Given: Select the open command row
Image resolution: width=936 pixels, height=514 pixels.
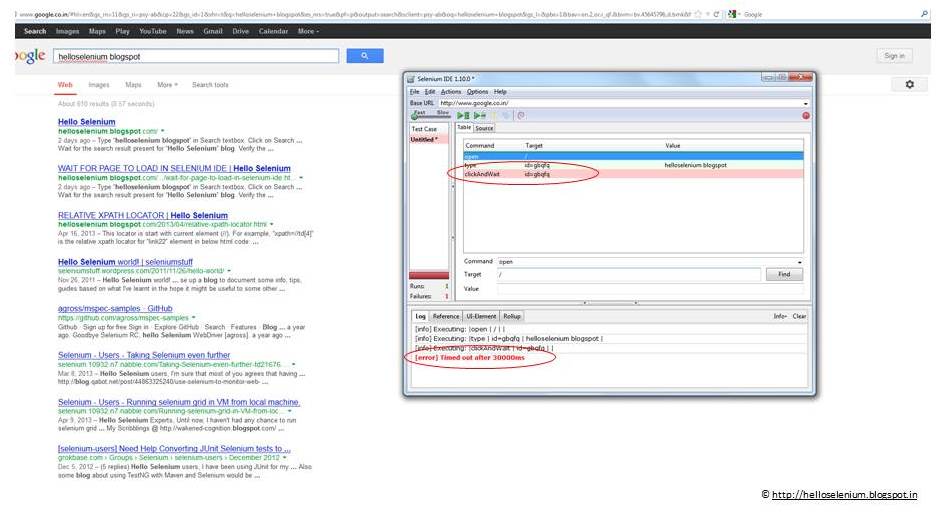Looking at the screenshot, I should pos(633,156).
